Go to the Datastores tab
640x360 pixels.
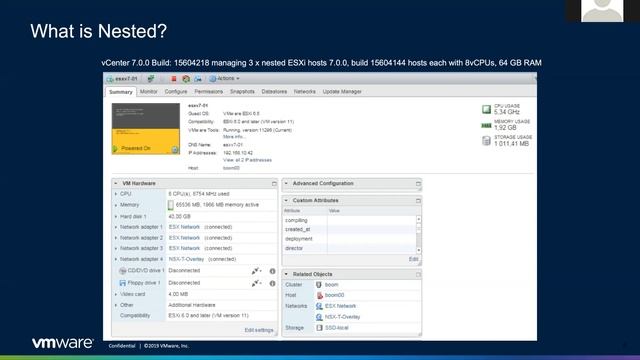[x=274, y=92]
